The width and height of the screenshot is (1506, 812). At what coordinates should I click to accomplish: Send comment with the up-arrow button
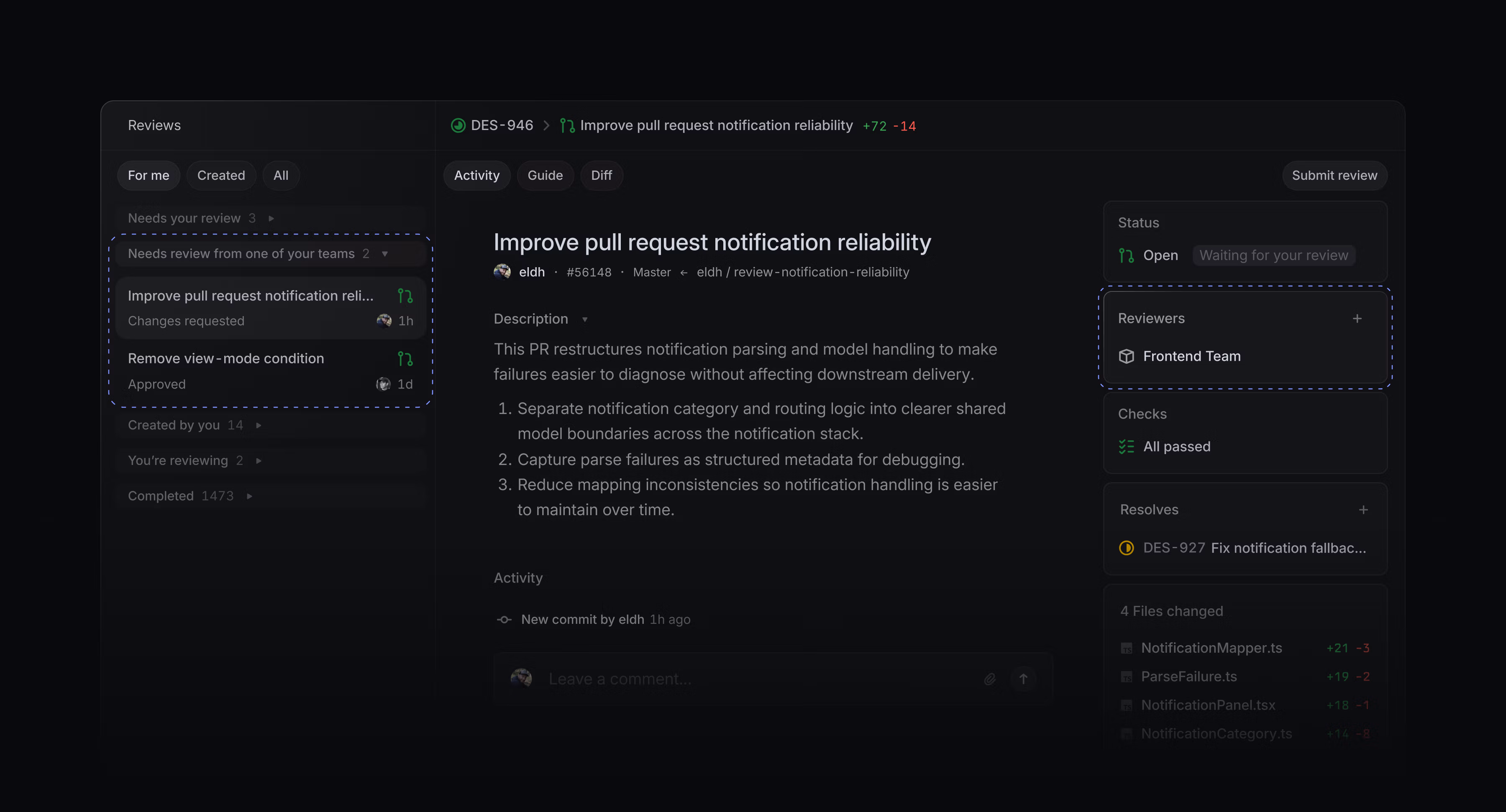(x=1023, y=679)
